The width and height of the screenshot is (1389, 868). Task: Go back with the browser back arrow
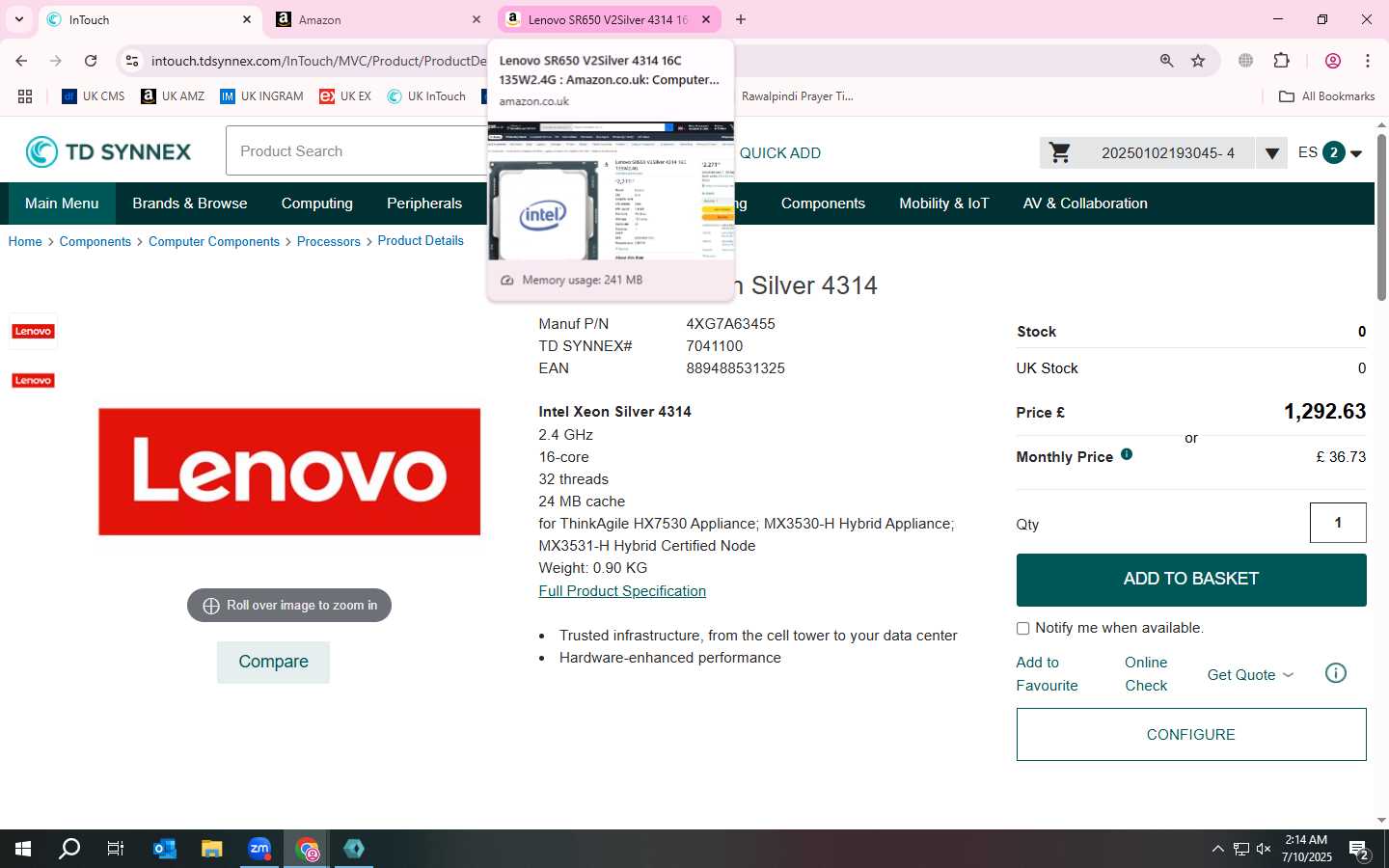pos(21,61)
